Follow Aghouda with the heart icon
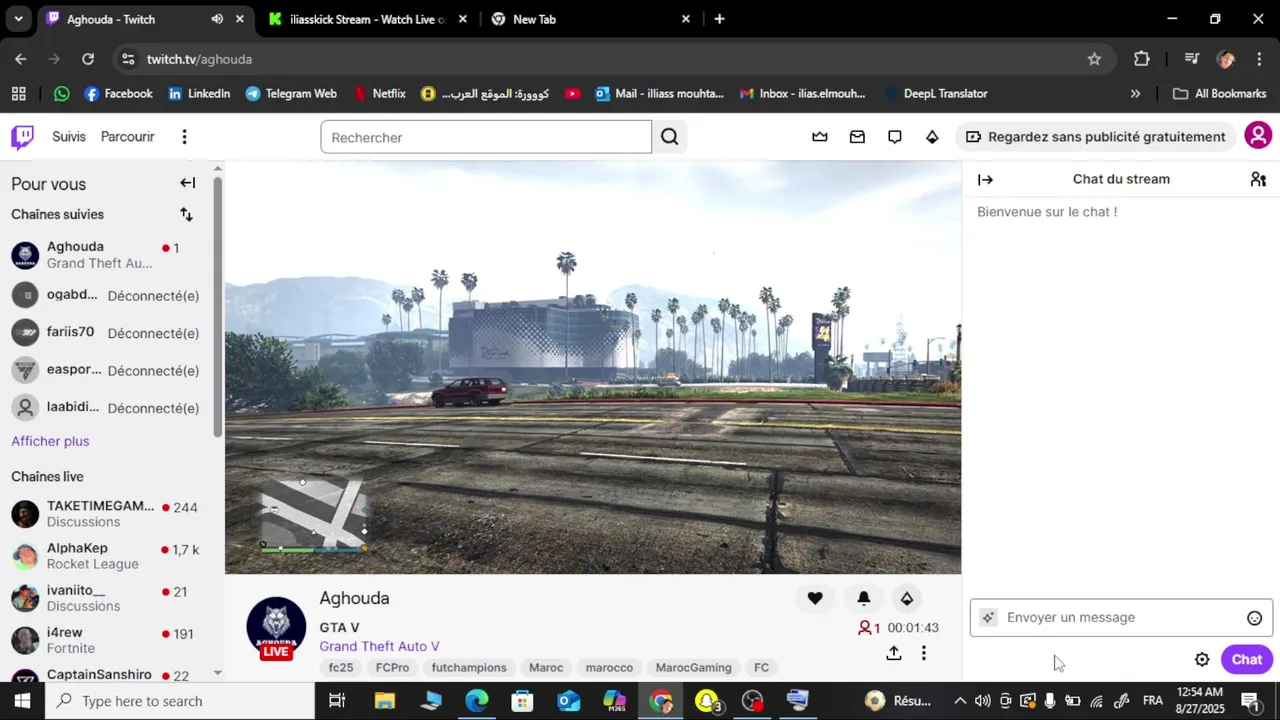Viewport: 1280px width, 720px height. pos(815,598)
